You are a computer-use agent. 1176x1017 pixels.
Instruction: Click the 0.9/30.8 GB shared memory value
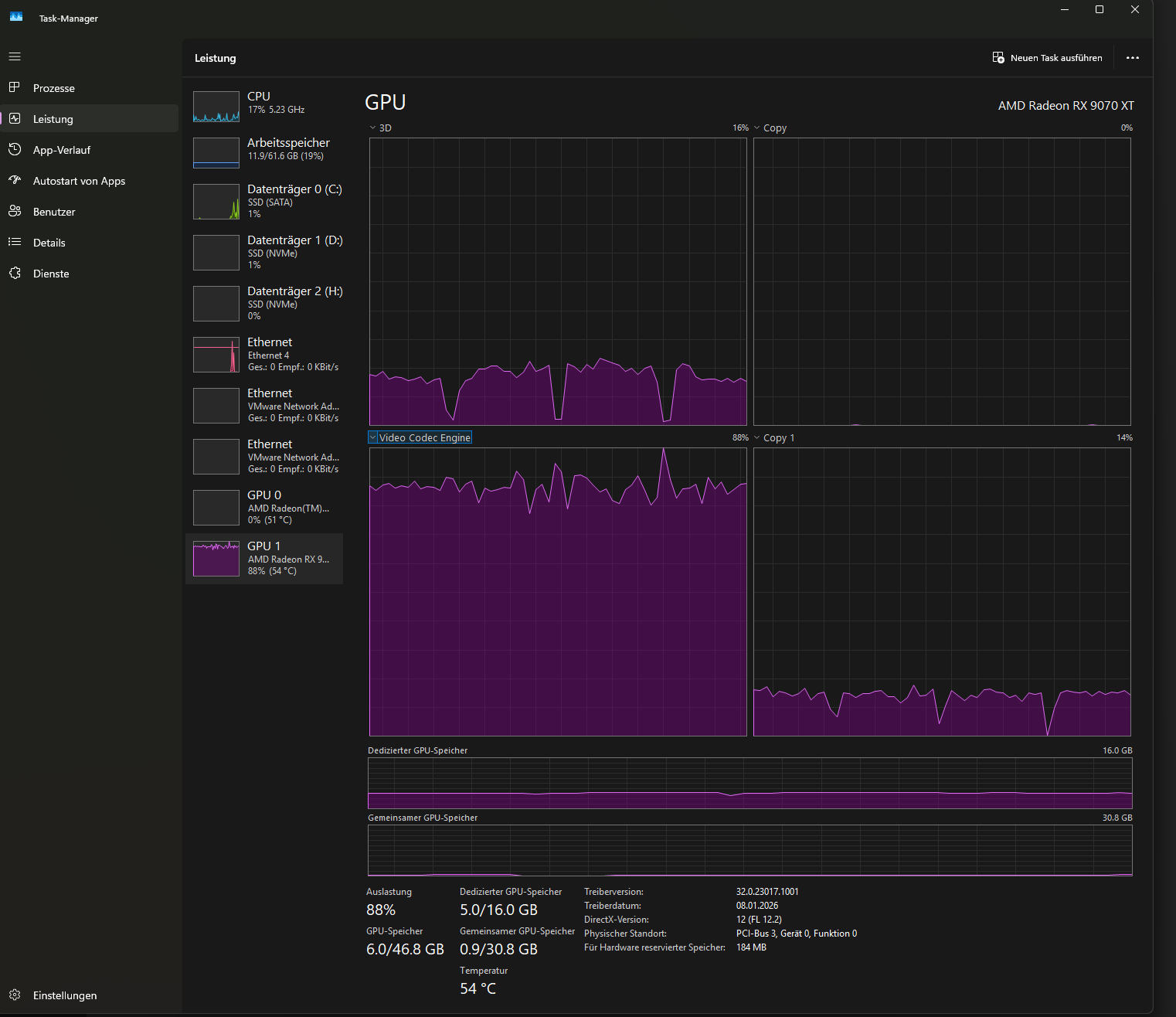pos(498,949)
